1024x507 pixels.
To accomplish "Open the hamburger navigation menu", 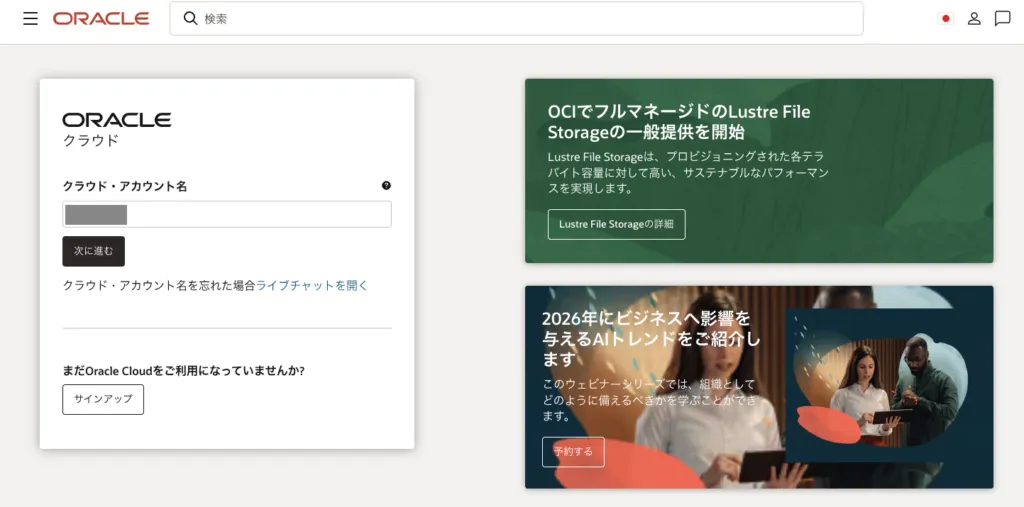I will [30, 18].
